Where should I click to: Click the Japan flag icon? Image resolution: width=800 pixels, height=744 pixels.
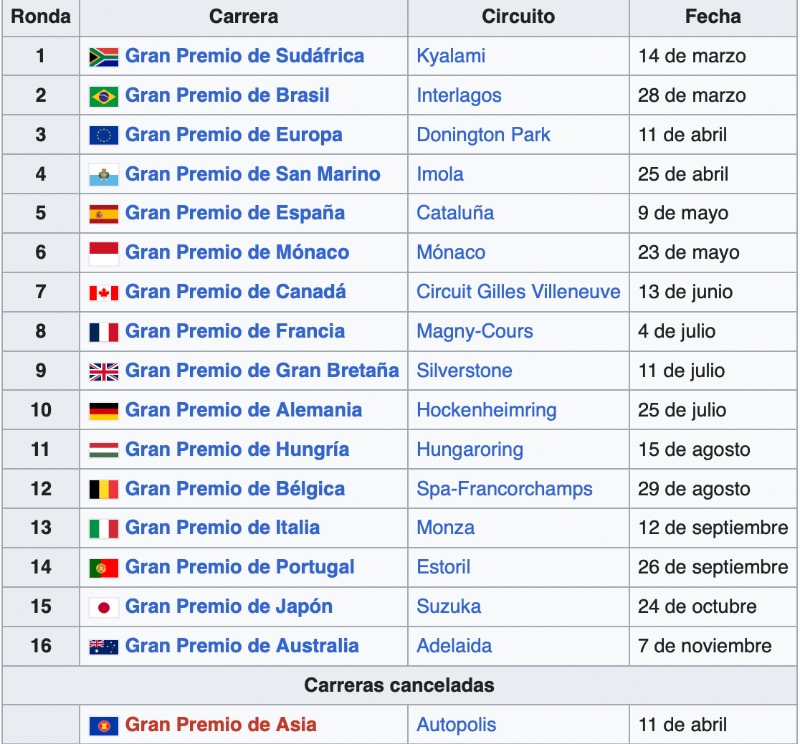(x=104, y=607)
